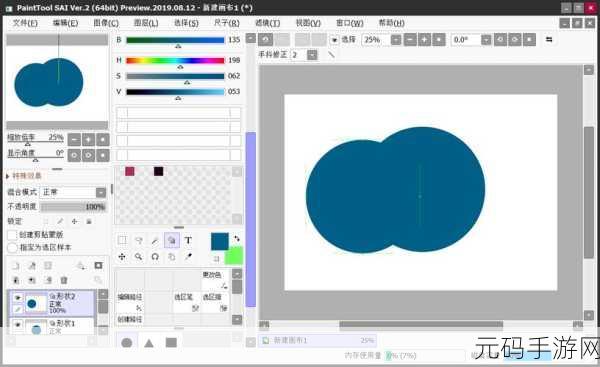Screen dimensions: 600x367
Task: Toggle the lock transparency checkbox
Action: pyautogui.click(x=46, y=221)
